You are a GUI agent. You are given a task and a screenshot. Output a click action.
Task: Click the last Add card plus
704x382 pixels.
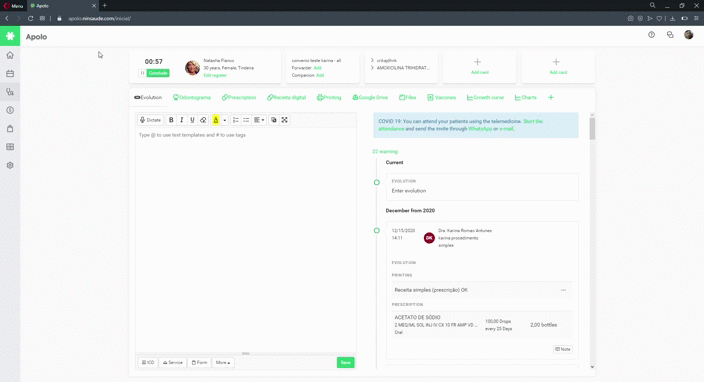click(556, 62)
